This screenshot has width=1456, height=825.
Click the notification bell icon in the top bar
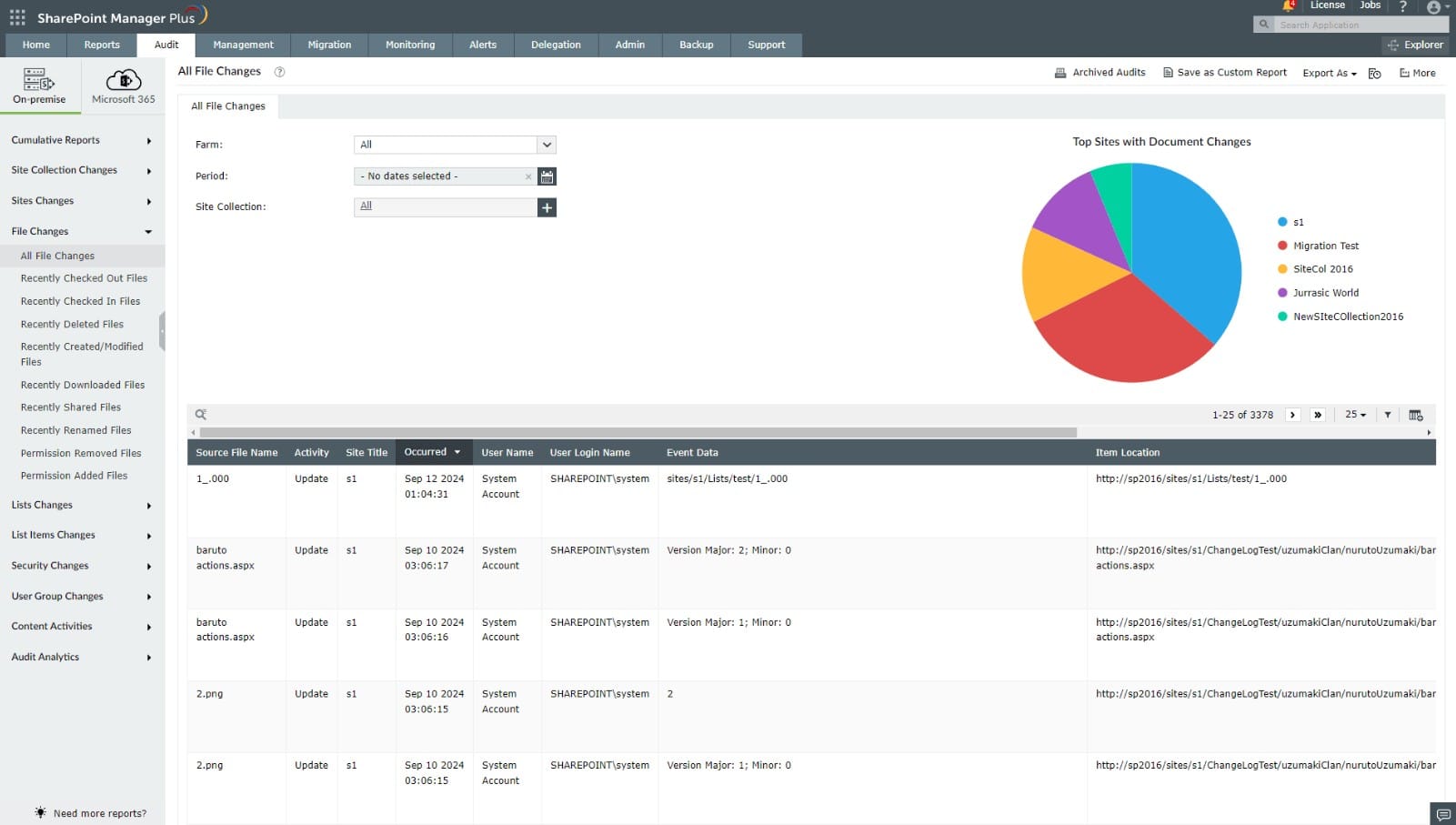click(1290, 6)
